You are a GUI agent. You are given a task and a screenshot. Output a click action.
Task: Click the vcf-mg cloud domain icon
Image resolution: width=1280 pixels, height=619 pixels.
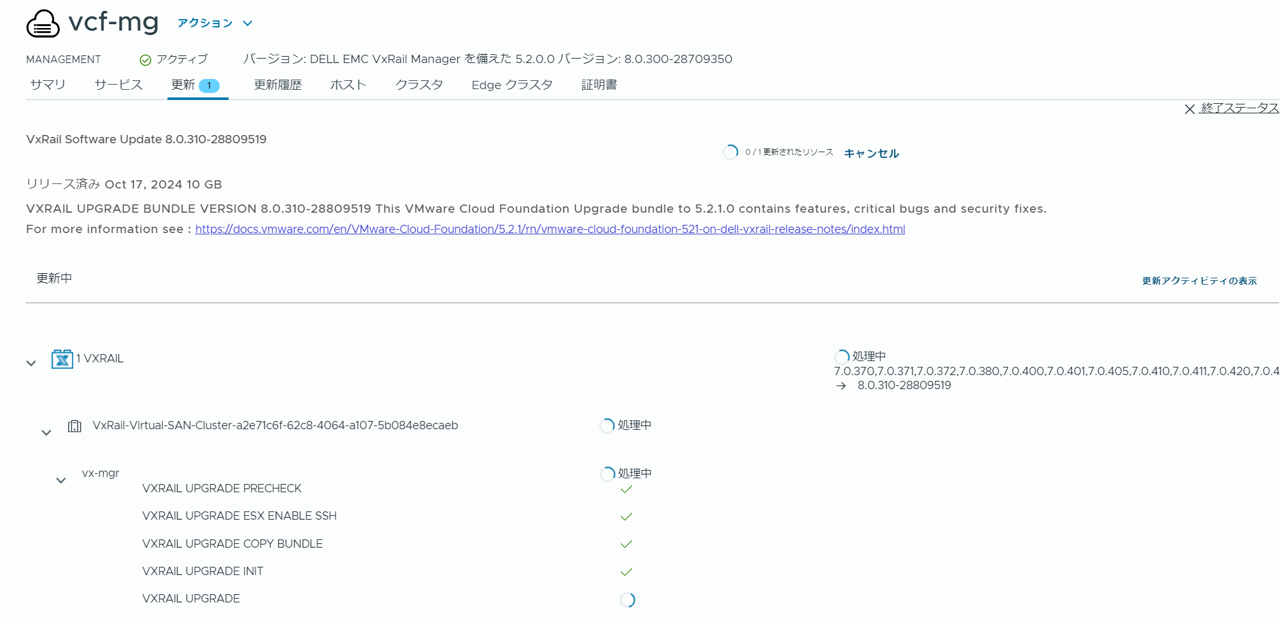click(43, 23)
